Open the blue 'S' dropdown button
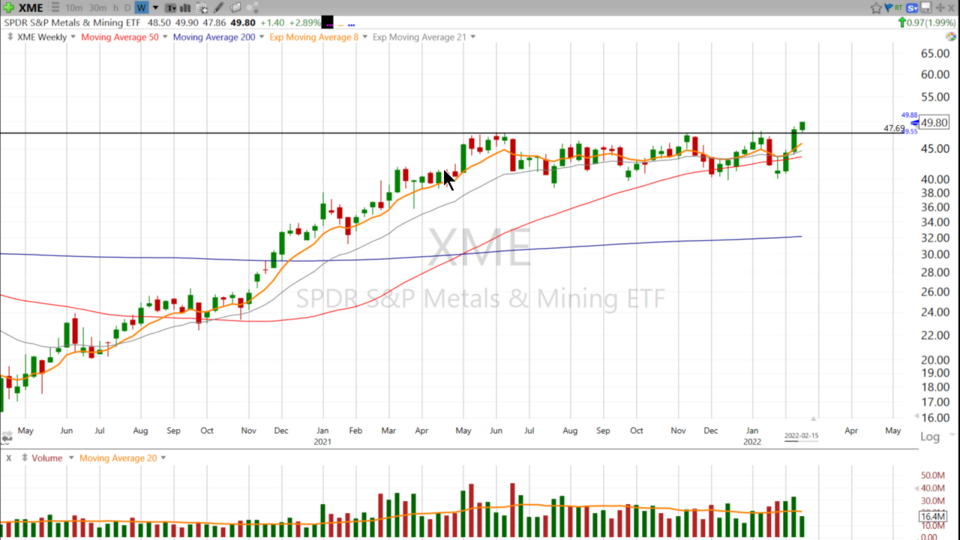960x540 pixels. tap(912, 8)
